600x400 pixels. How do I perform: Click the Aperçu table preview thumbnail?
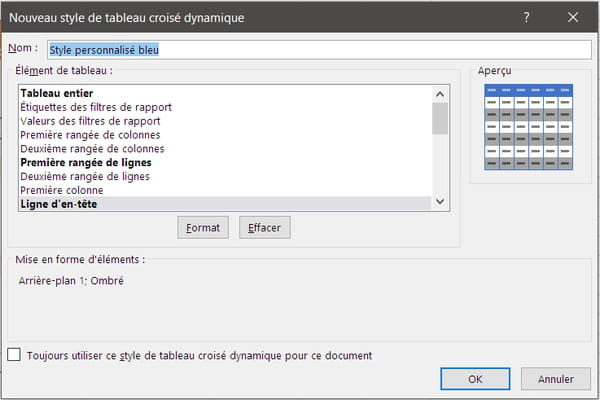[528, 127]
